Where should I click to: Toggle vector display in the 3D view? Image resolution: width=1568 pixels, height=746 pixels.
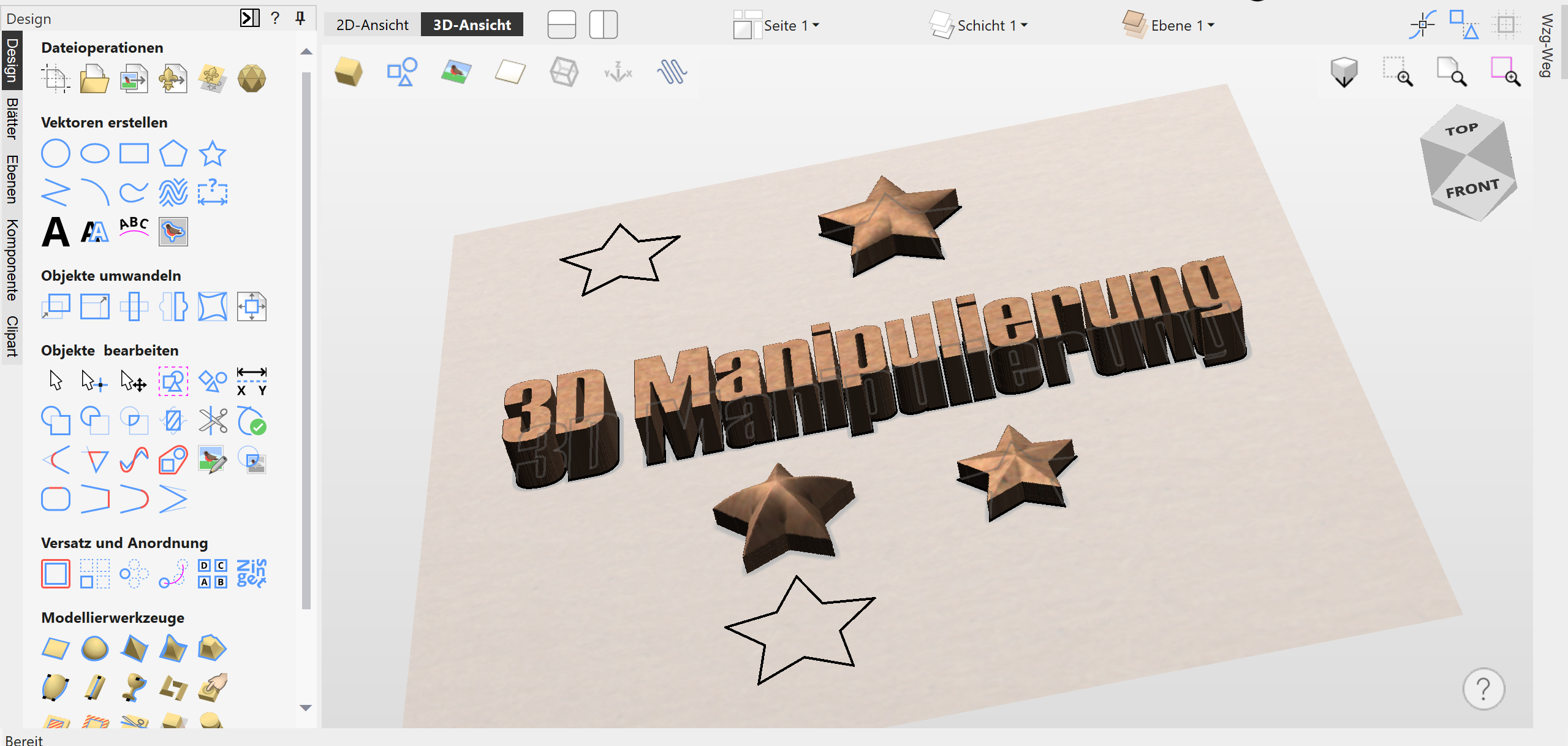click(x=402, y=72)
